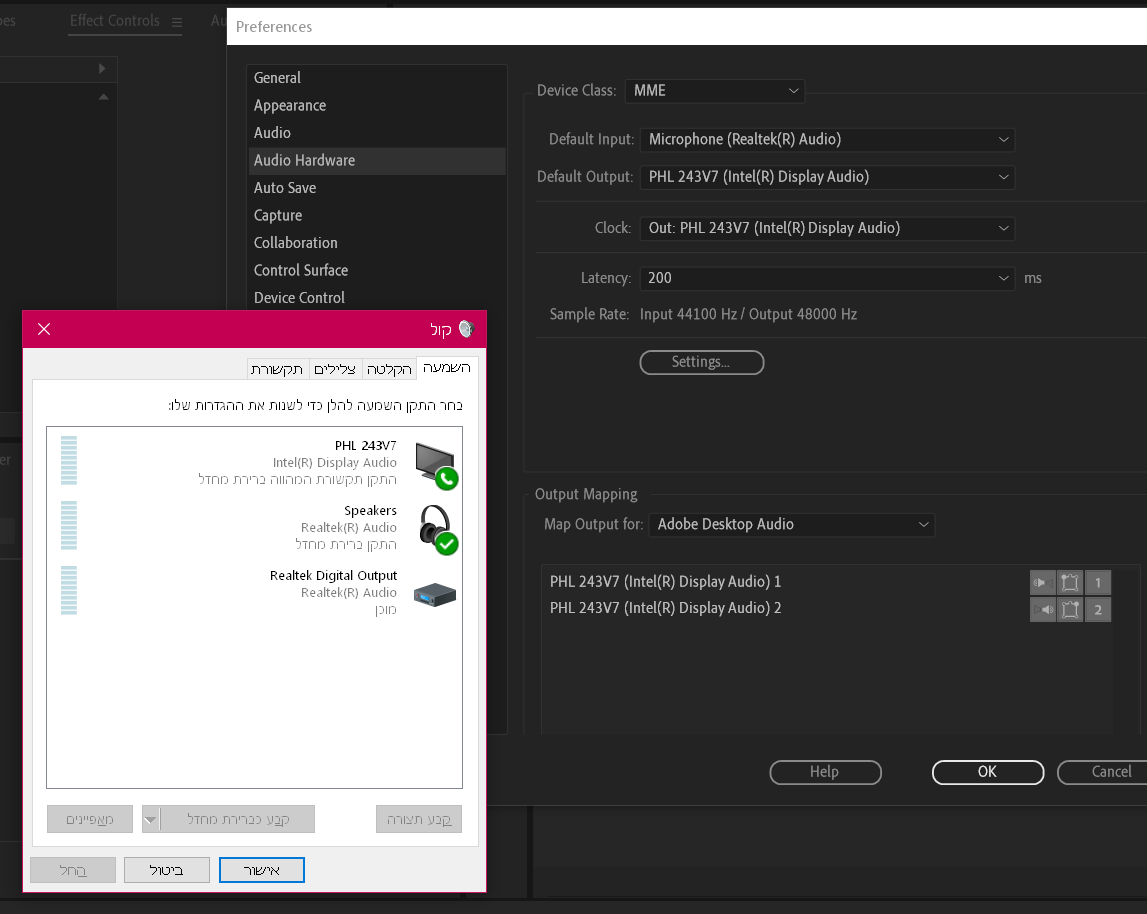The width and height of the screenshot is (1147, 914).
Task: Open the Map Output for Adobe Desktop Audio dropdown
Action: (791, 525)
